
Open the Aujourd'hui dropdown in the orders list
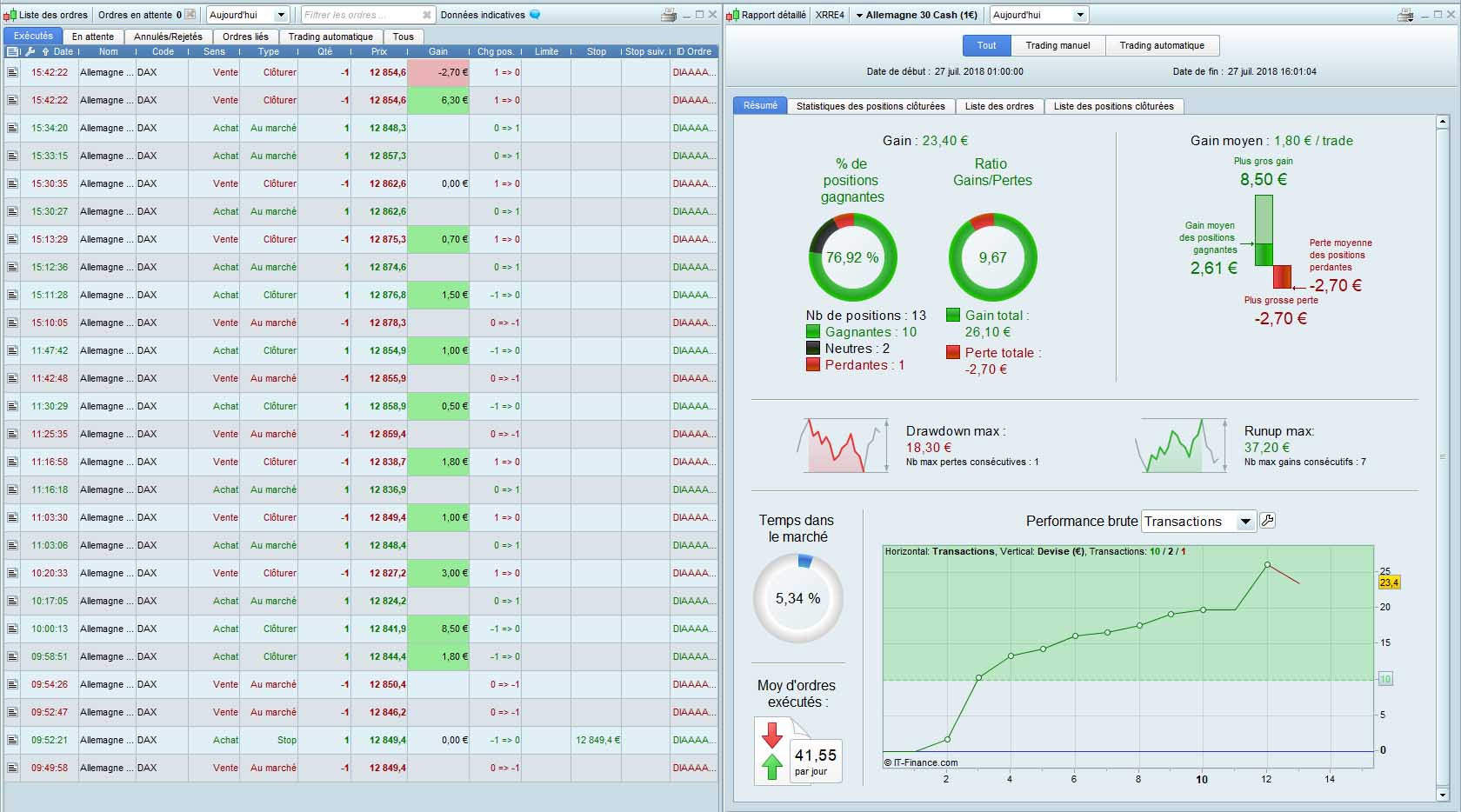point(248,15)
